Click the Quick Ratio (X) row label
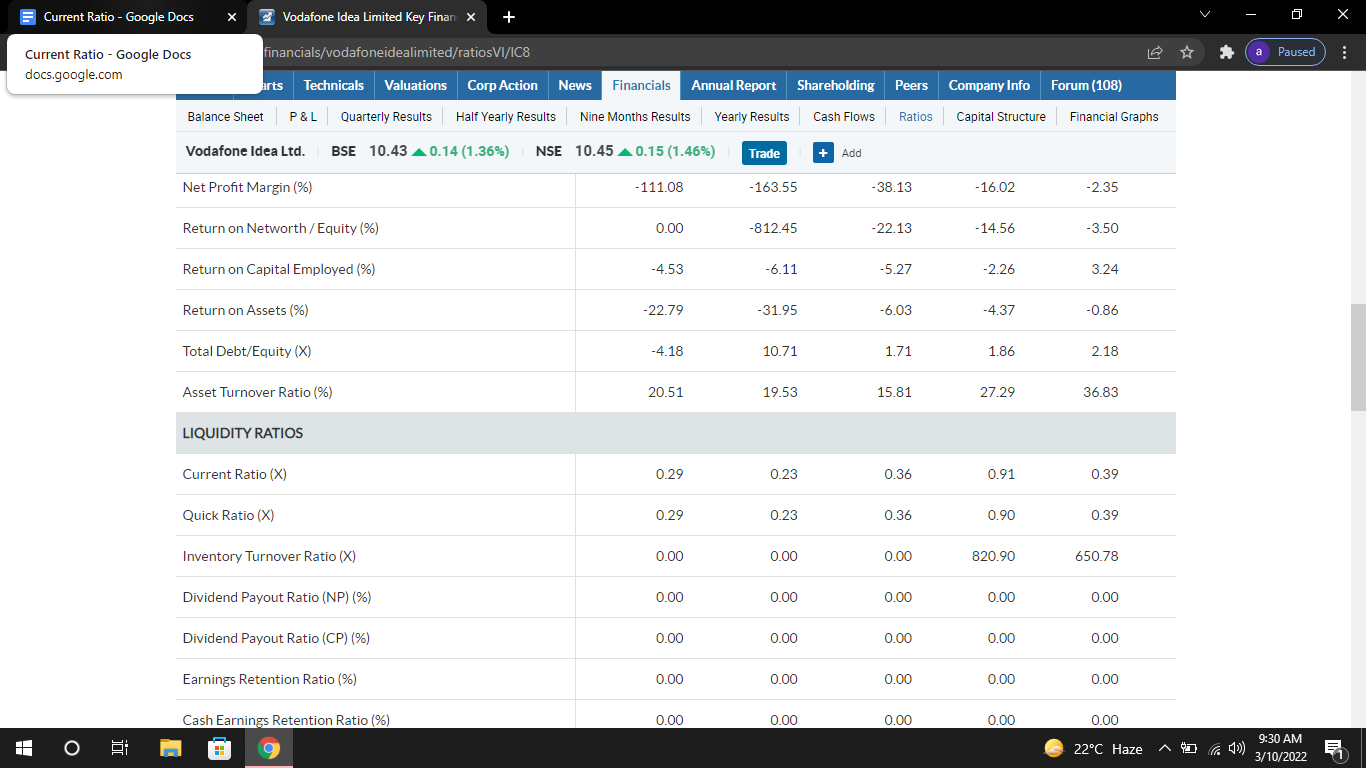 [x=229, y=515]
